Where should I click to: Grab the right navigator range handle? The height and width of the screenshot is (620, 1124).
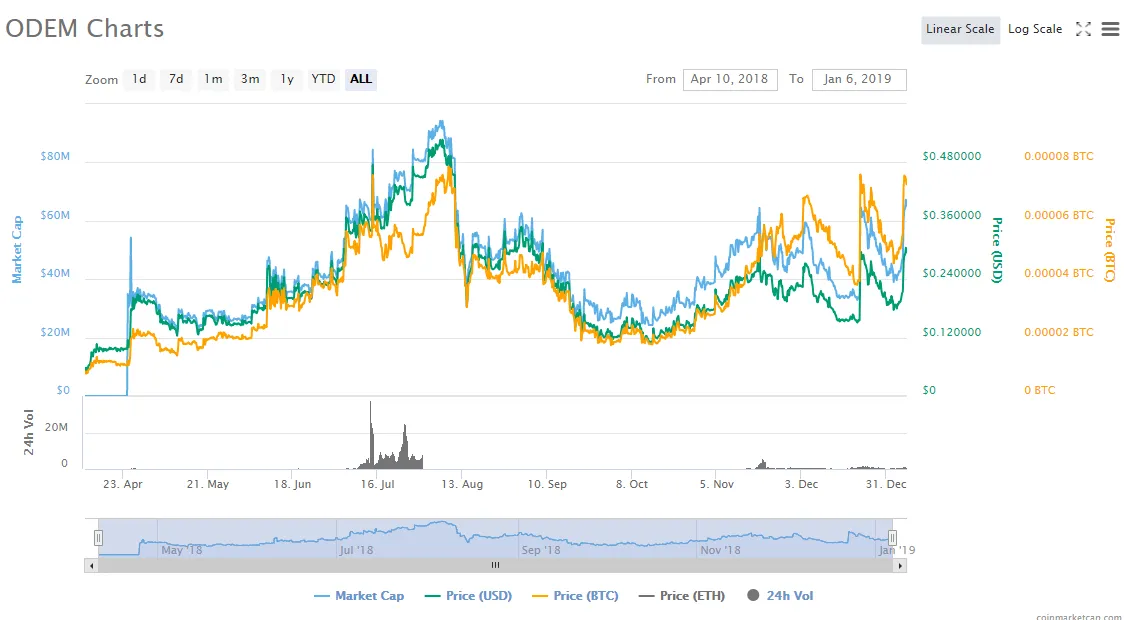892,538
